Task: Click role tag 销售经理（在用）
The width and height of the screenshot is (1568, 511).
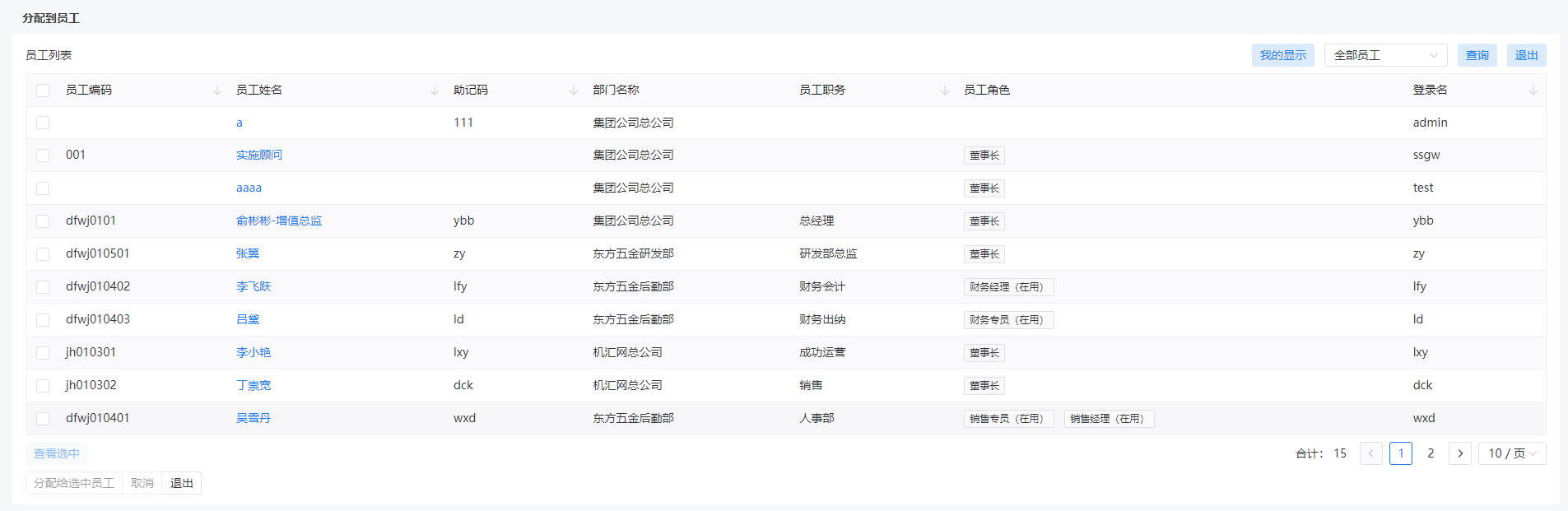Action: tap(1110, 419)
